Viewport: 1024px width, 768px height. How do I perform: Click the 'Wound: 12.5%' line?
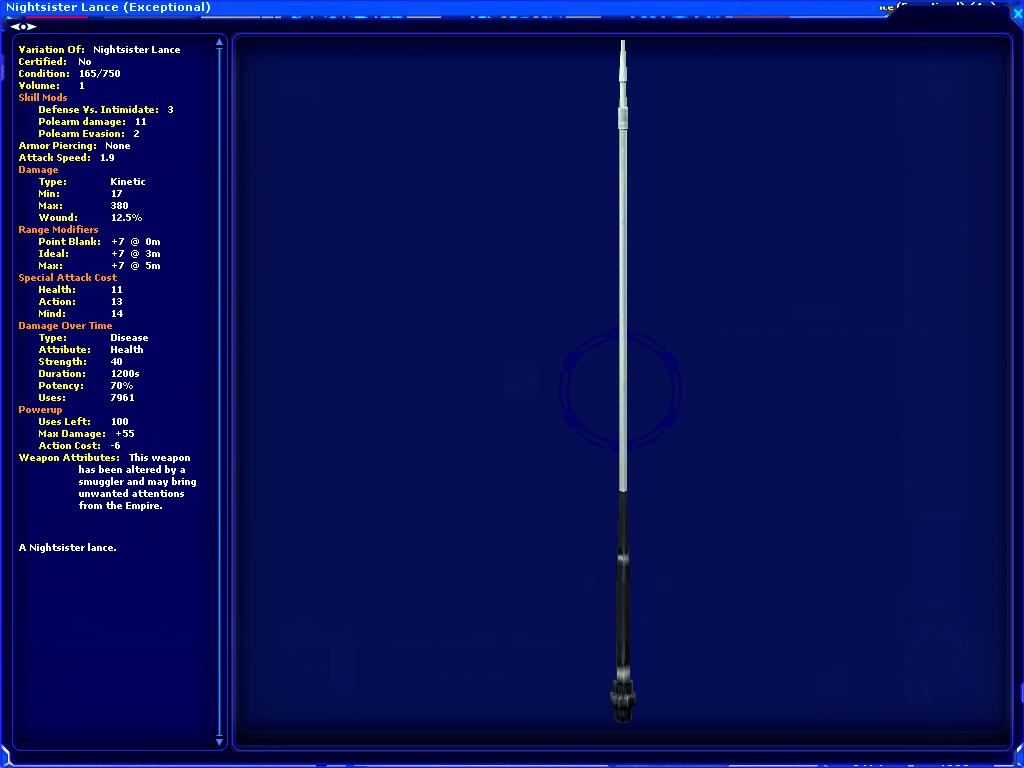coord(90,217)
